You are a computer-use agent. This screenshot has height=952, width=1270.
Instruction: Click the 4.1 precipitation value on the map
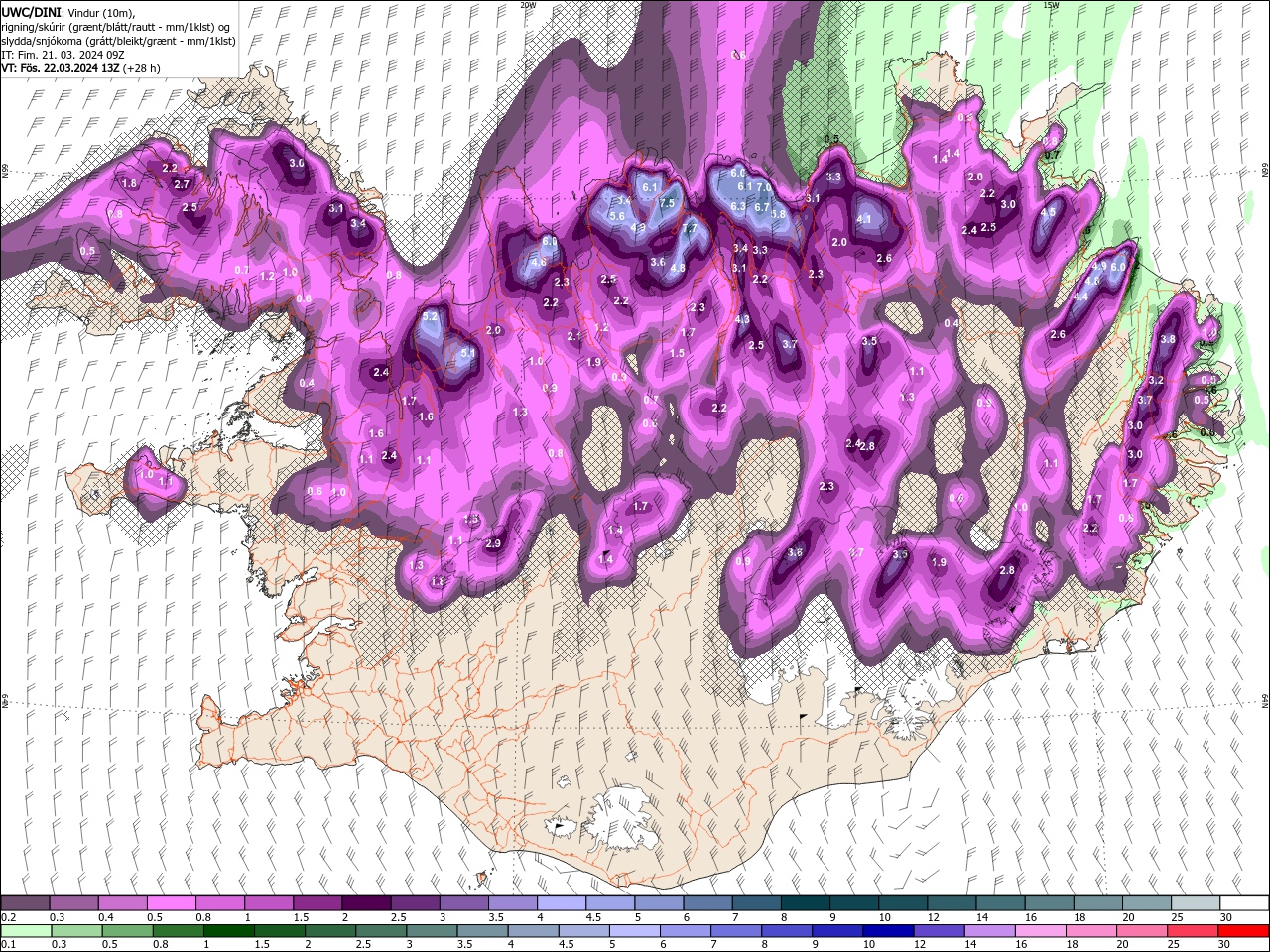864,219
